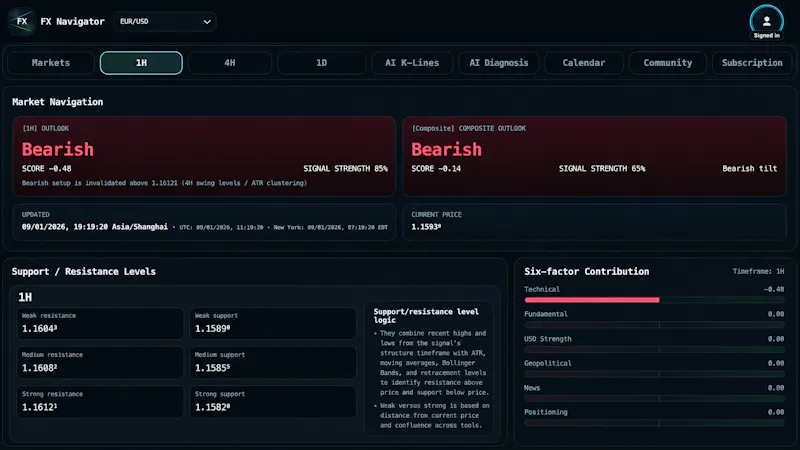Click the Fundamental factor contribution bar
The image size is (800, 450).
pos(654,324)
